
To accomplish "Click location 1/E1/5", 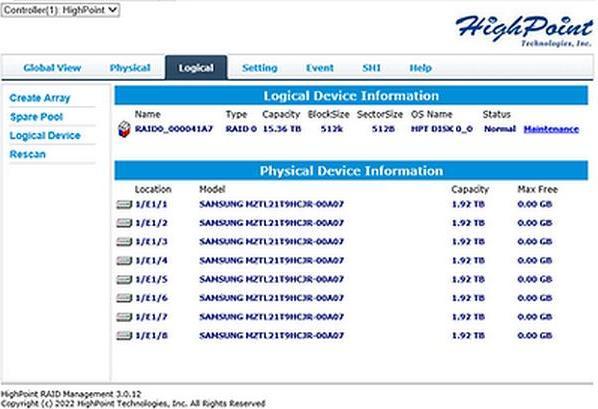I will tap(151, 279).
